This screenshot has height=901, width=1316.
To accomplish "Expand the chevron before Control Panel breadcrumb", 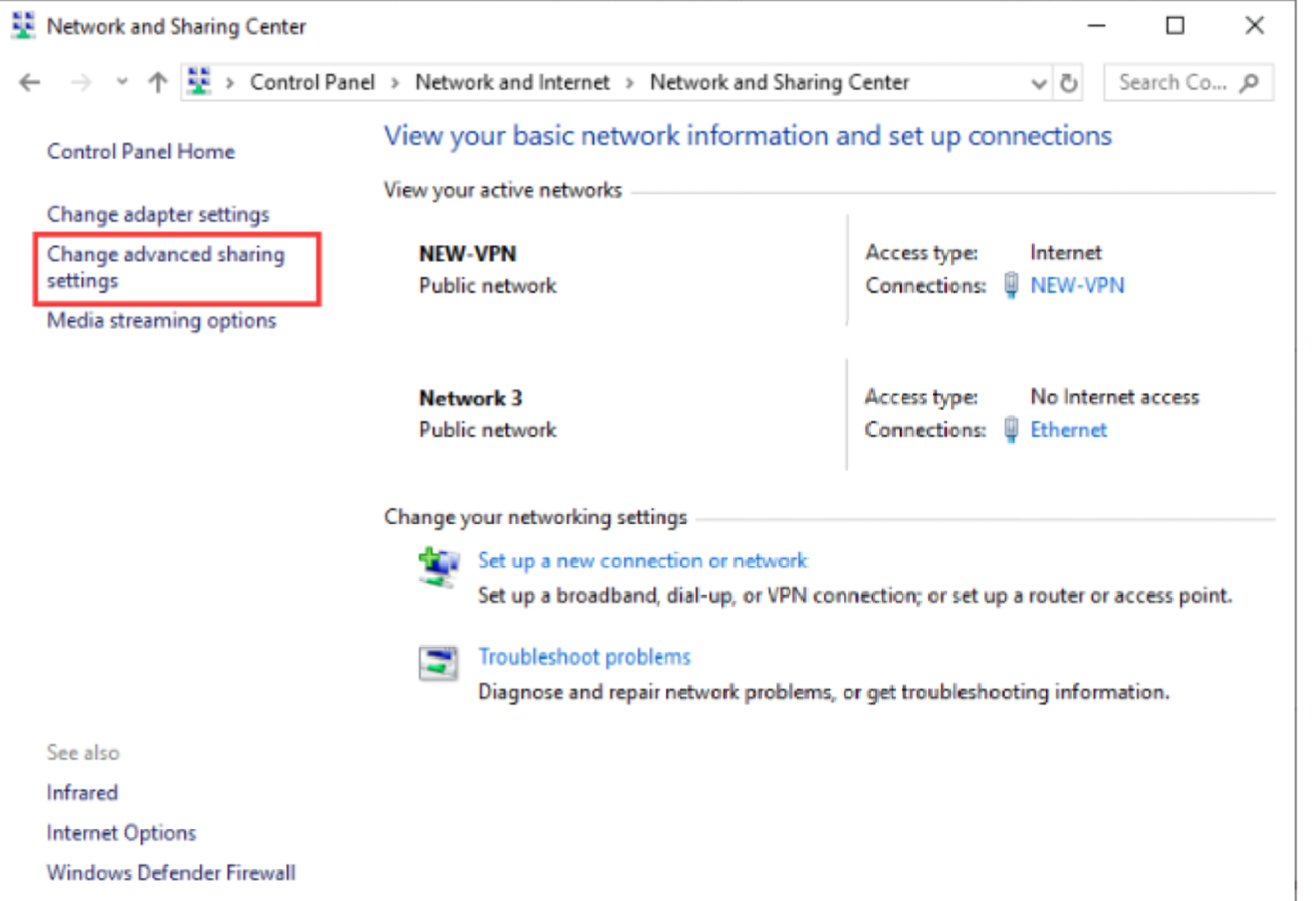I will click(229, 83).
